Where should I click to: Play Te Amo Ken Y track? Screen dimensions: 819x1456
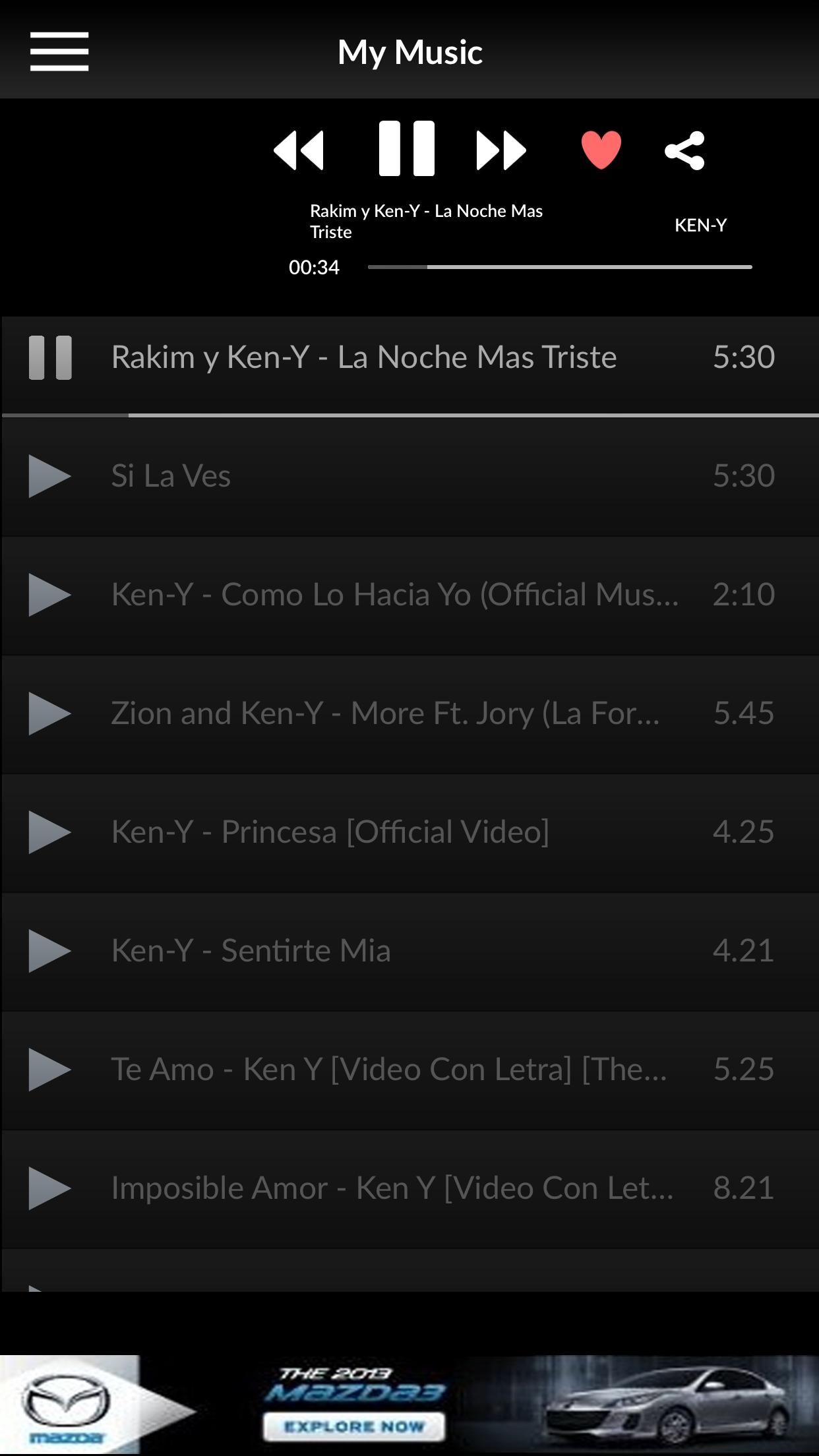tap(50, 1070)
